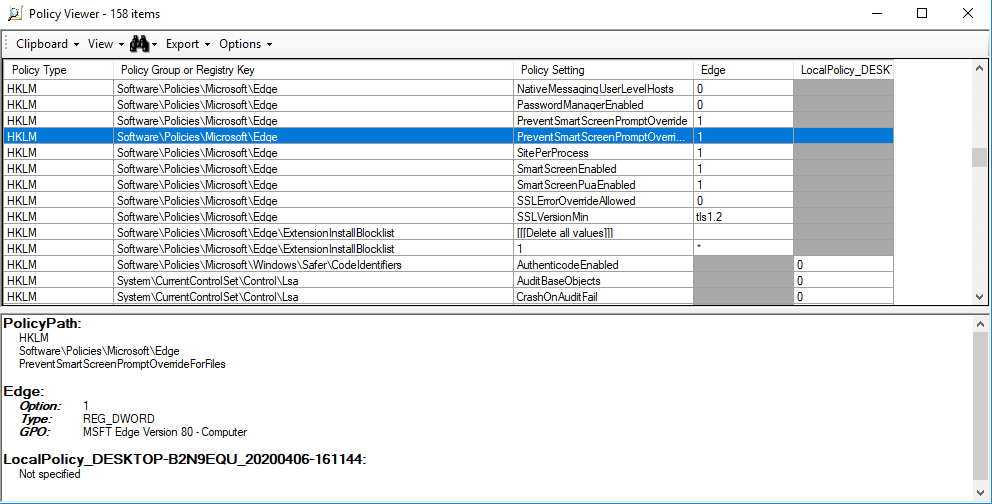The image size is (992, 504).
Task: Click the LocalPolicy value 0 for AuthenticodeEnabled
Action: pyautogui.click(x=843, y=265)
